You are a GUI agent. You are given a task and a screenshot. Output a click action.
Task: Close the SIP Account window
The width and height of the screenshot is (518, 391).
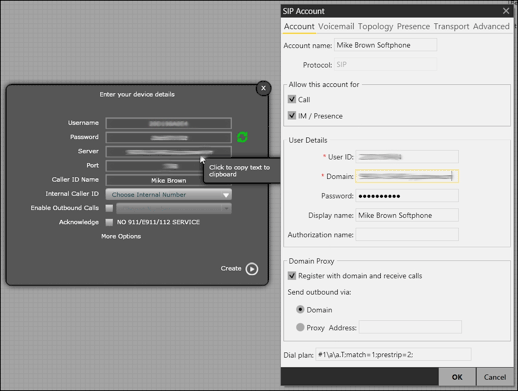click(506, 11)
